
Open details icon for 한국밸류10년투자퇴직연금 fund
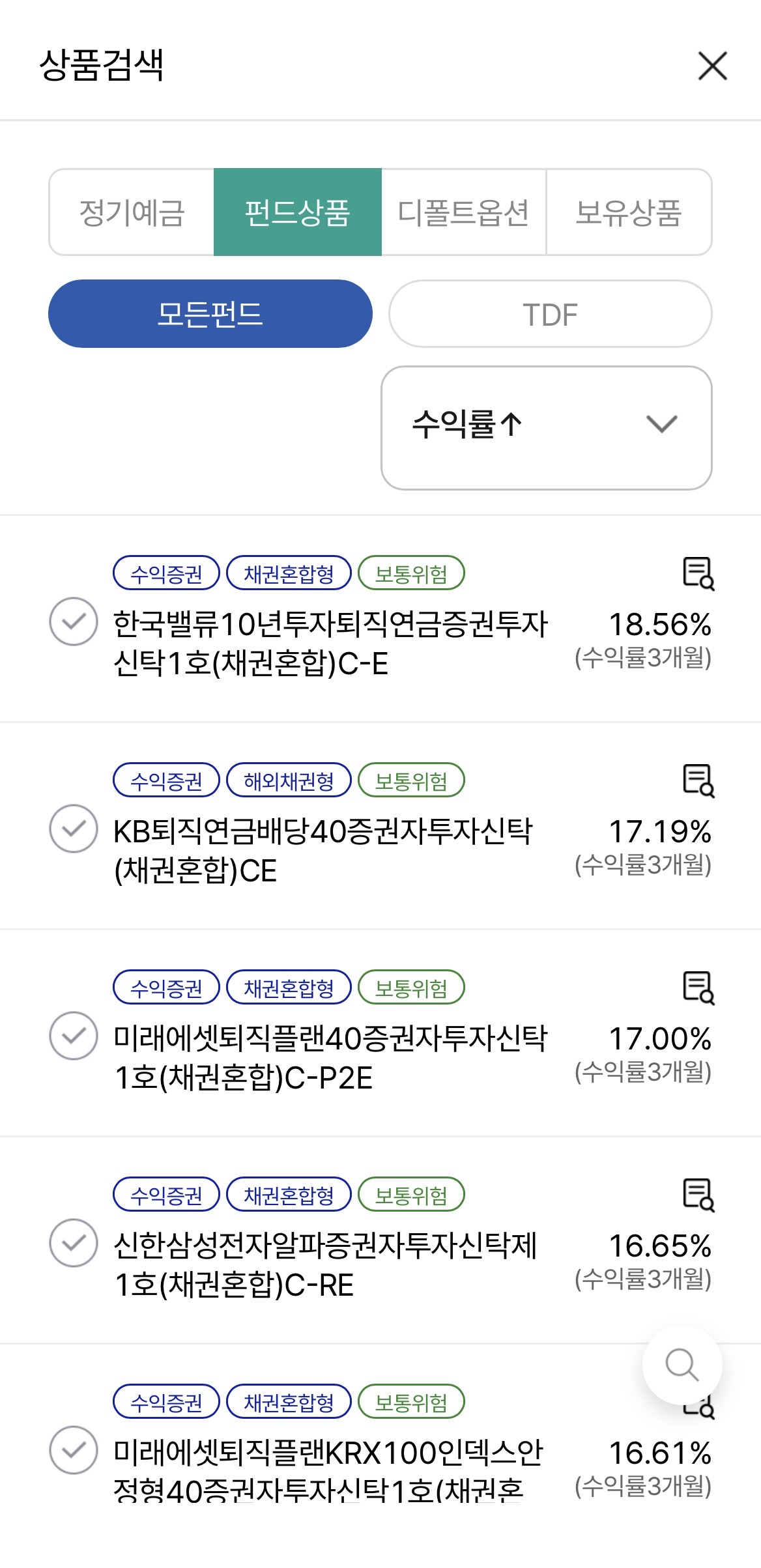pos(698,573)
